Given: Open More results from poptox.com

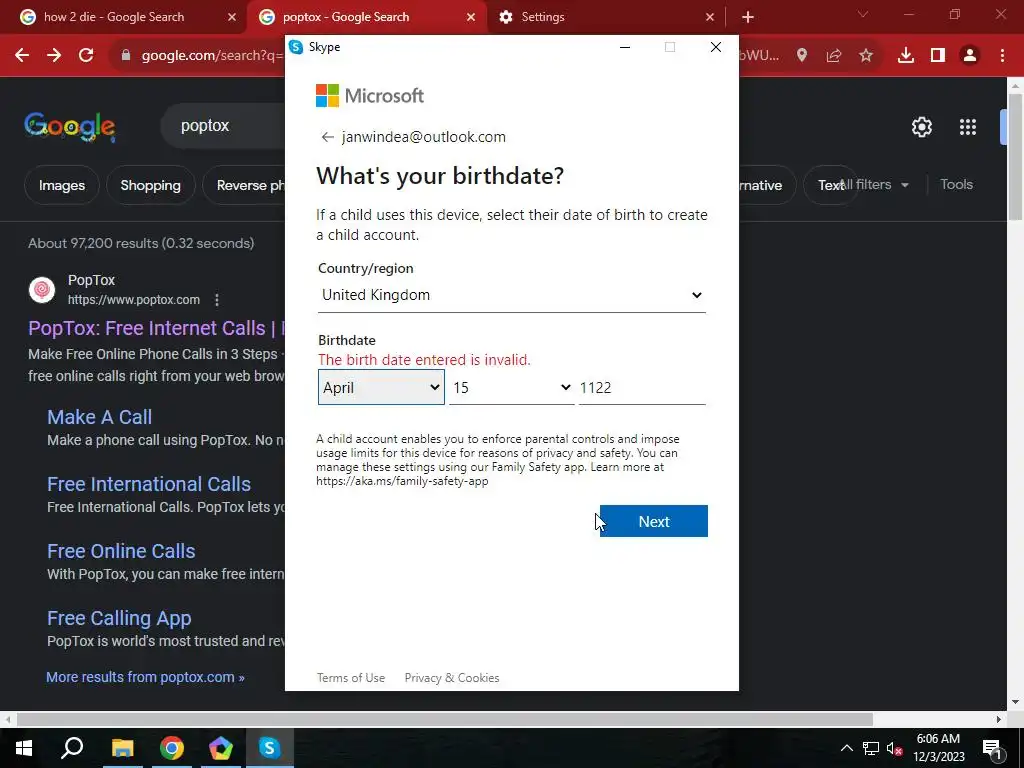Looking at the screenshot, I should click(145, 677).
